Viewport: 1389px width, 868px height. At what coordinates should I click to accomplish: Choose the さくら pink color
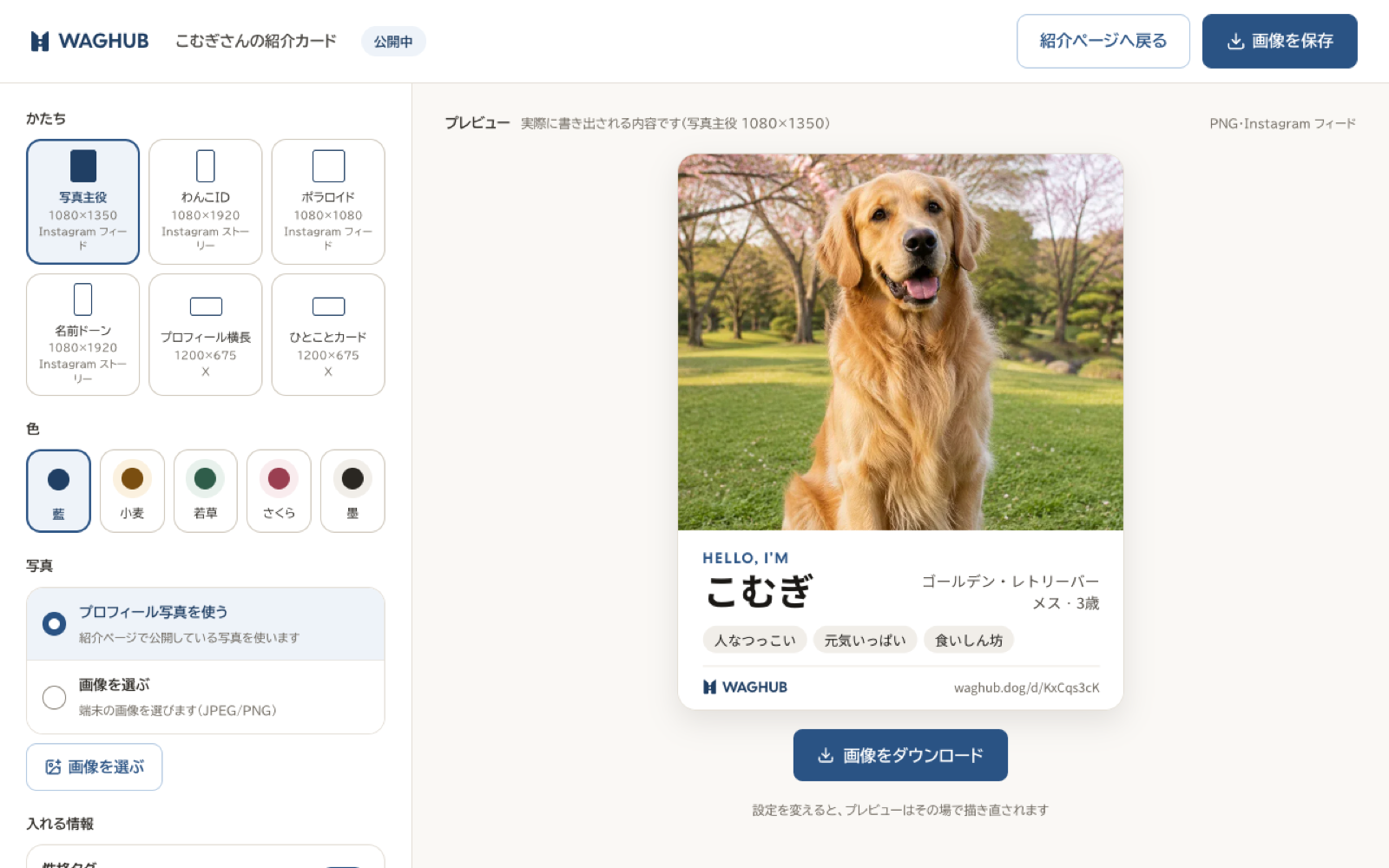pyautogui.click(x=279, y=490)
